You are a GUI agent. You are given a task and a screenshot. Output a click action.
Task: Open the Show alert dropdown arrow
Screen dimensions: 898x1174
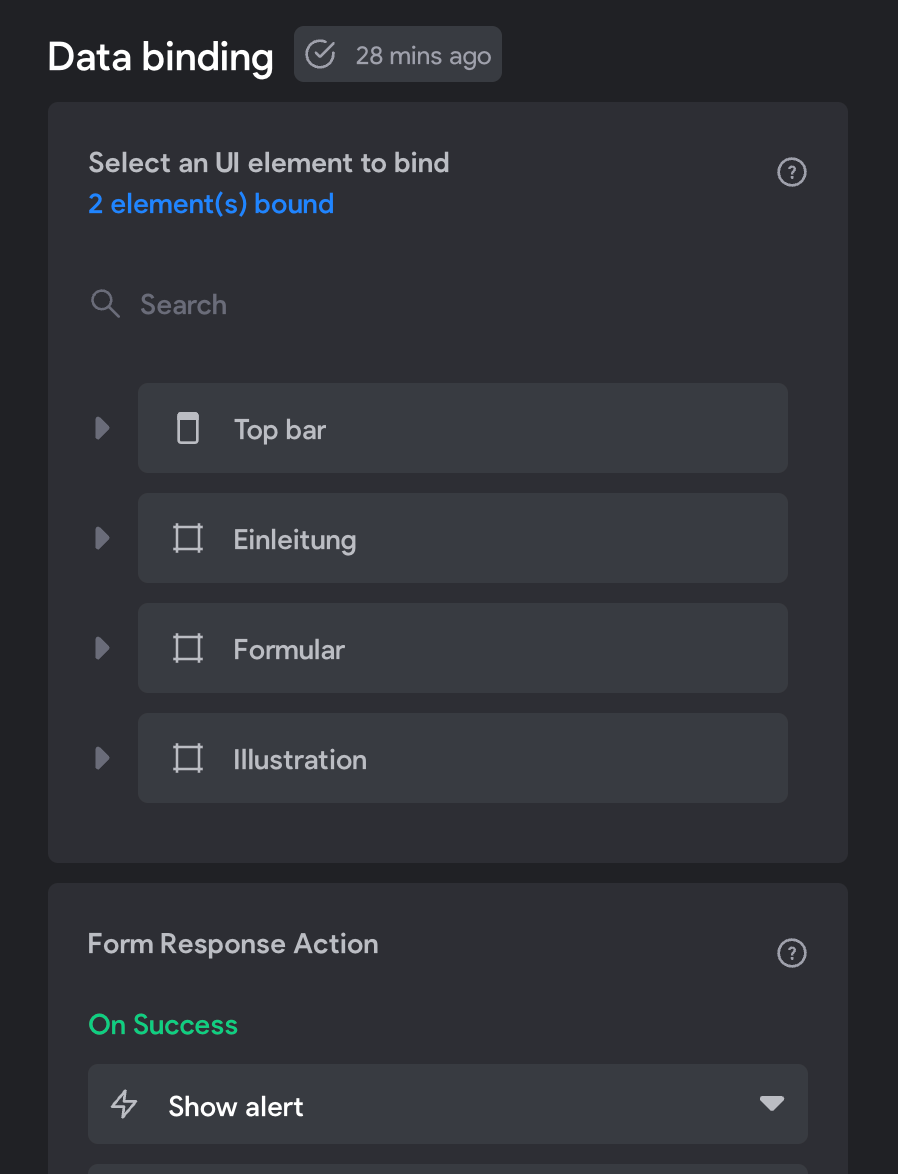[771, 1103]
